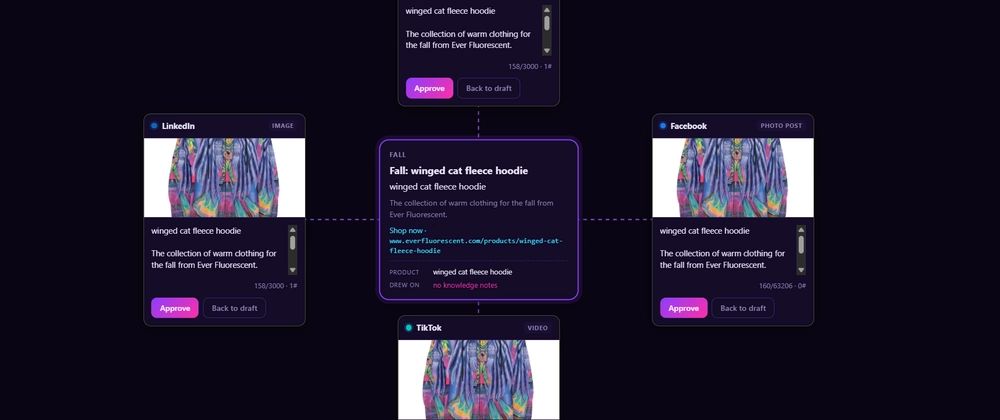Click the DREW ON label
Image resolution: width=1000 pixels, height=420 pixels.
click(404, 285)
